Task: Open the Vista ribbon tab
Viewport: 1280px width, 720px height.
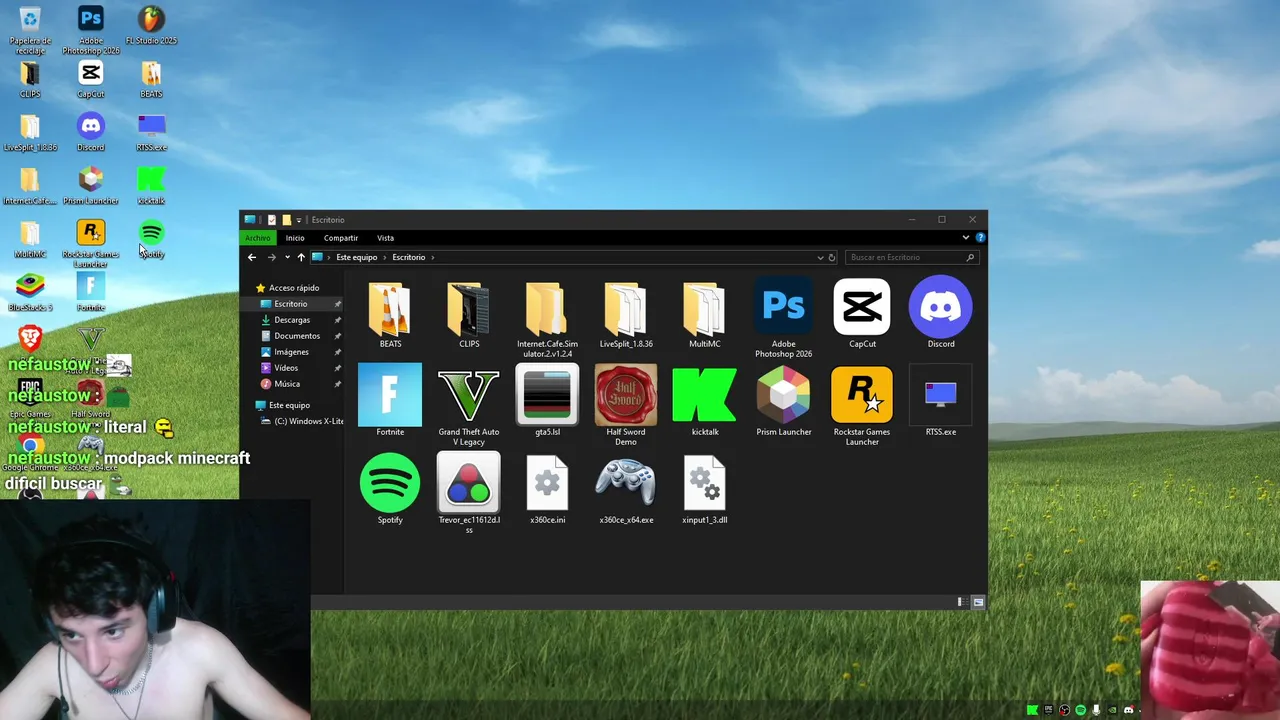Action: coord(385,238)
